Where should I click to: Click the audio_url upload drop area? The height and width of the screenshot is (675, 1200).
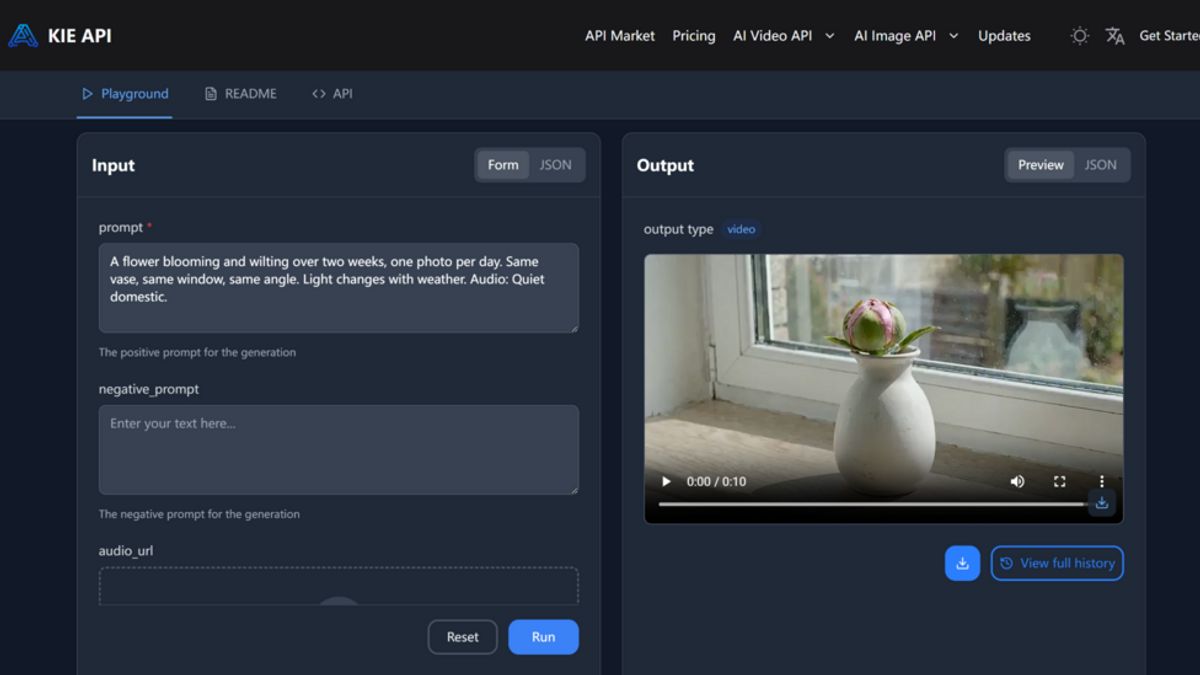(338, 586)
